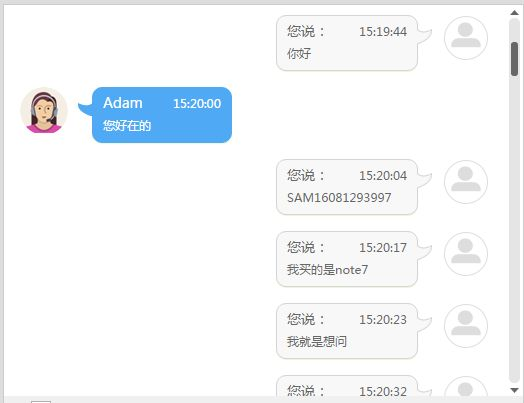
Task: Click the SAM16081293997 order number text
Action: pyautogui.click(x=339, y=197)
